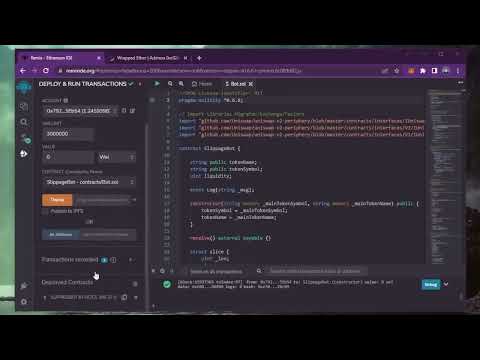Open the Wei unit dropdown
This screenshot has height=360, width=480.
116,157
